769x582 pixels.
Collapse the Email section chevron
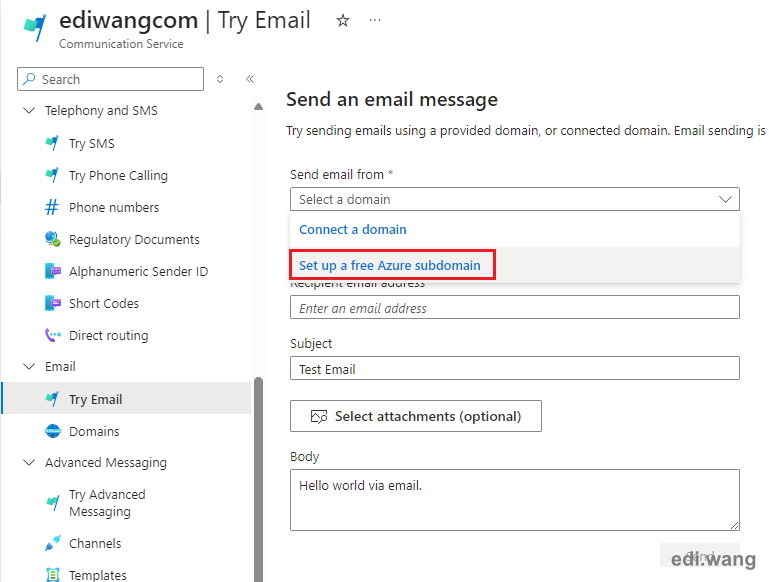(x=29, y=366)
